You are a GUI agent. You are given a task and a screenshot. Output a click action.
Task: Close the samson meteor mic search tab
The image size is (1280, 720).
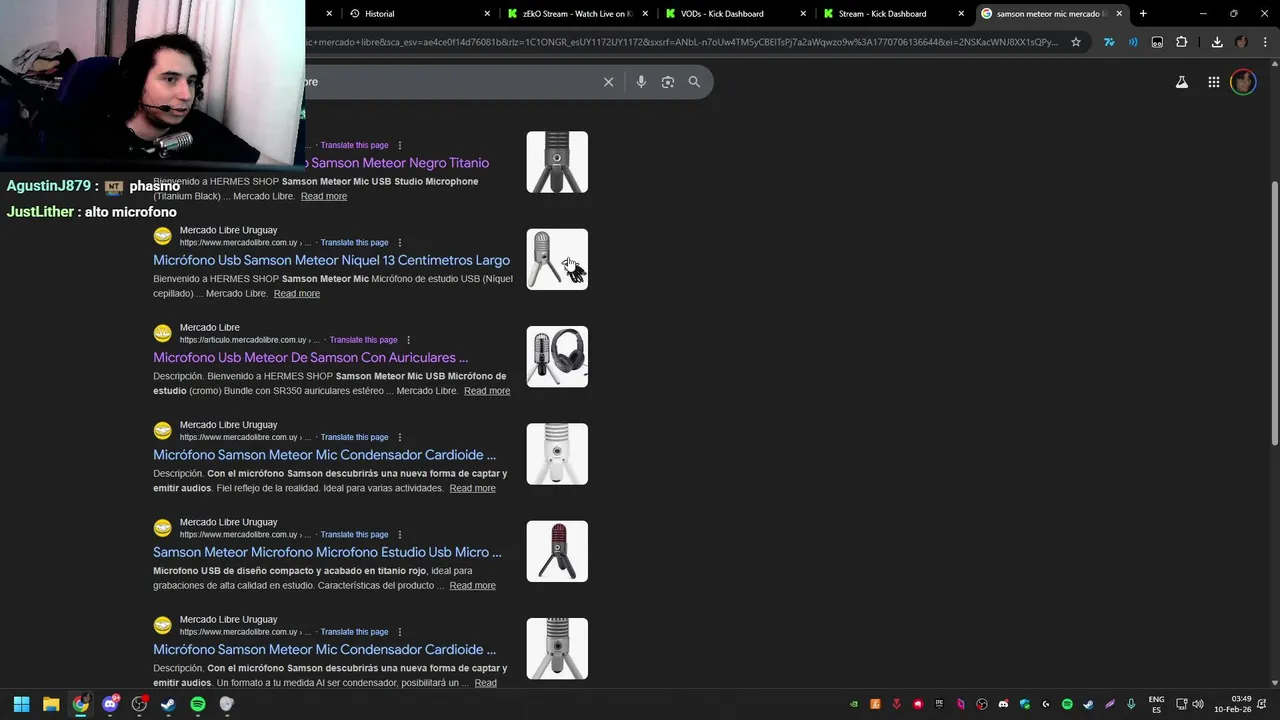[x=1119, y=14]
